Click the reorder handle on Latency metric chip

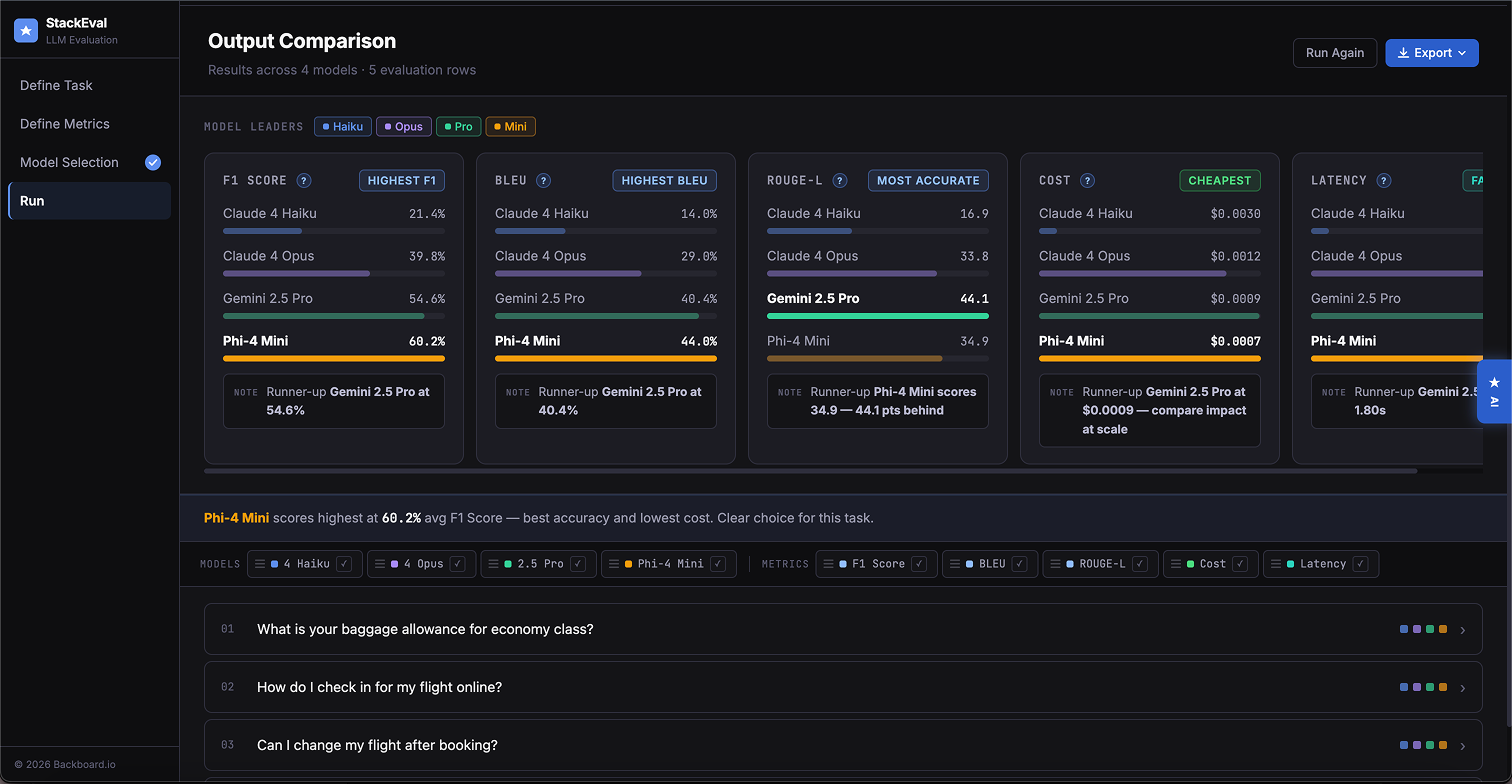click(x=1277, y=564)
